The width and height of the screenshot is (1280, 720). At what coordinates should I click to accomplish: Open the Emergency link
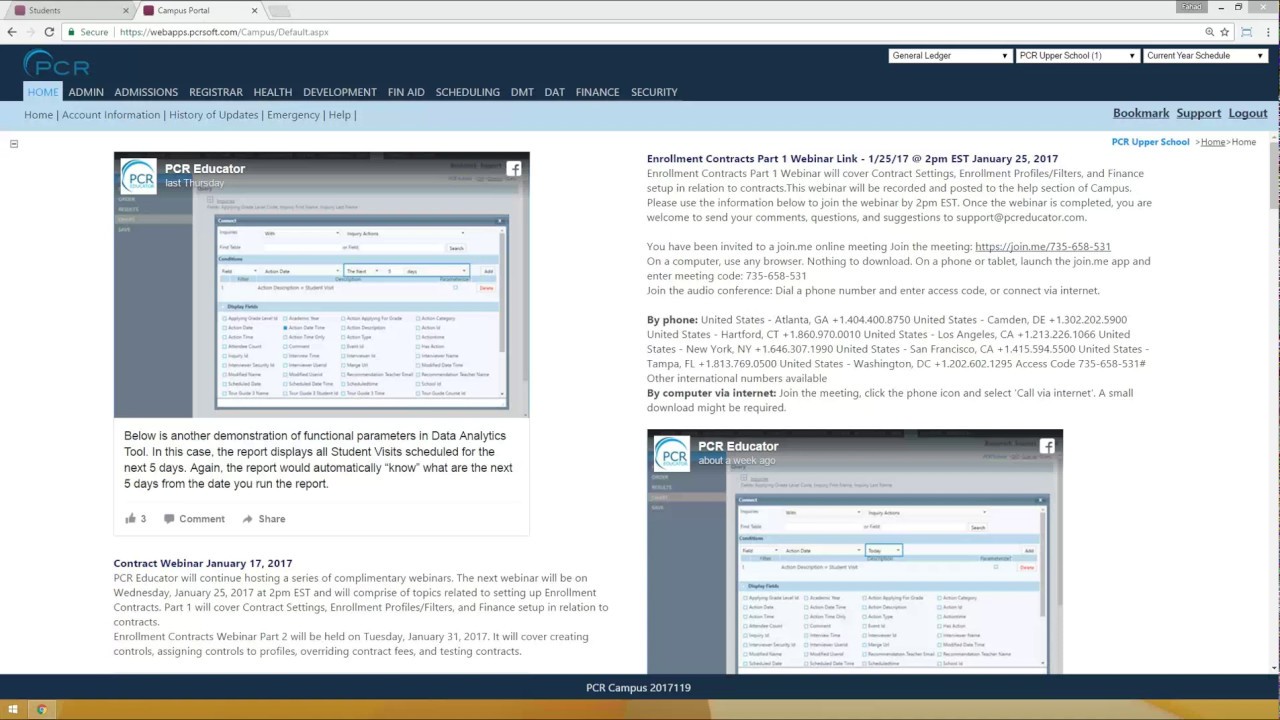pos(293,115)
